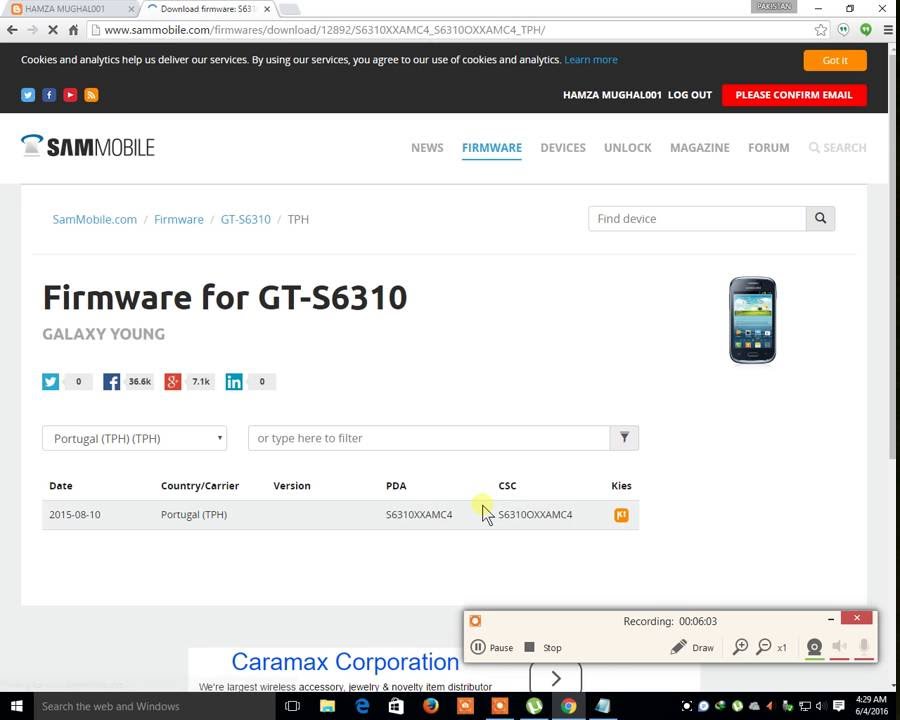
Task: Click into the Find device field
Action: pyautogui.click(x=697, y=218)
